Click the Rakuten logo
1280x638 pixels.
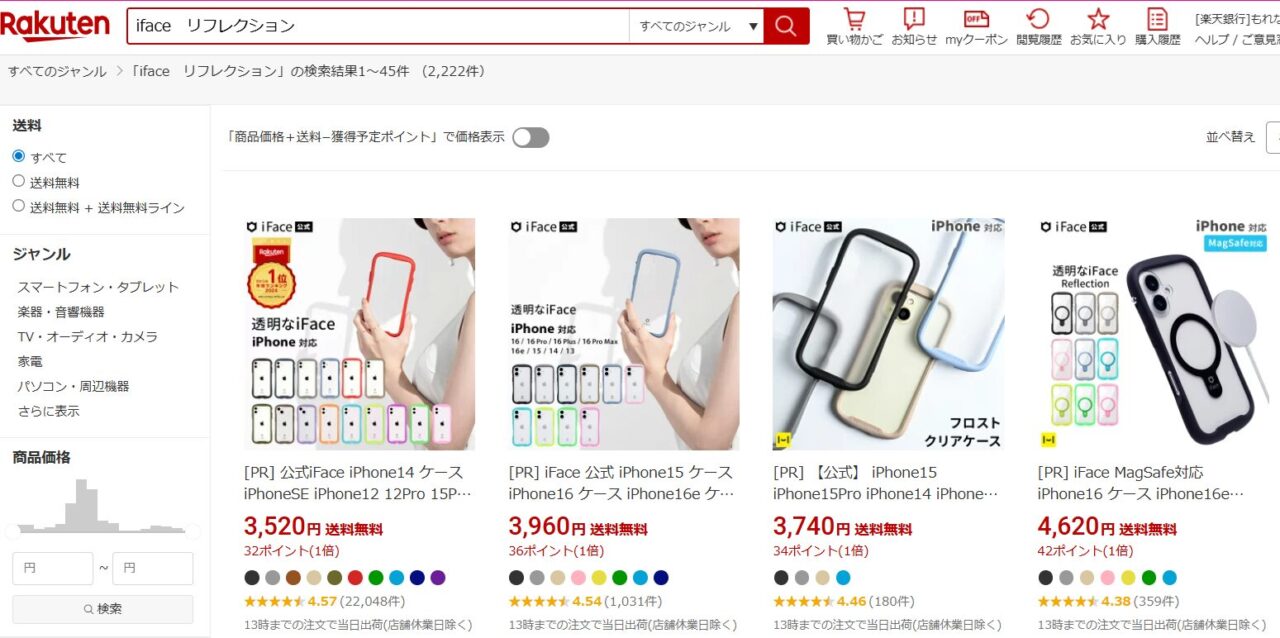point(54,26)
